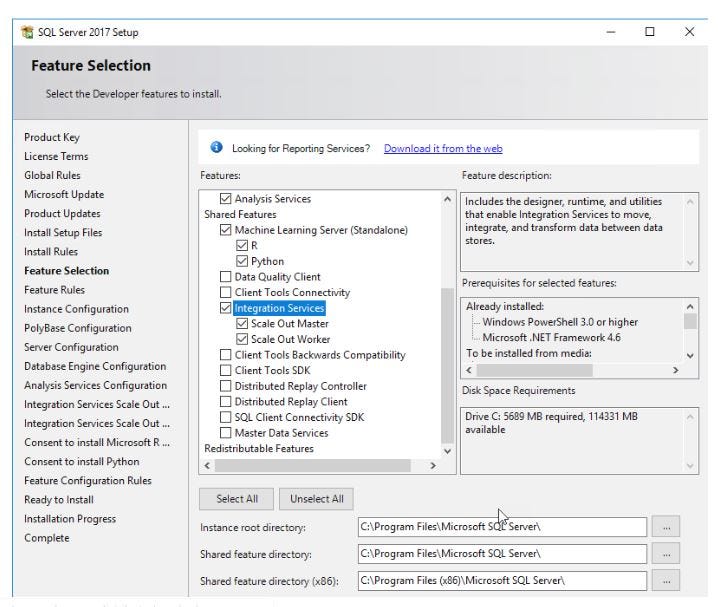Click Features list scroll right arrow

point(433,466)
